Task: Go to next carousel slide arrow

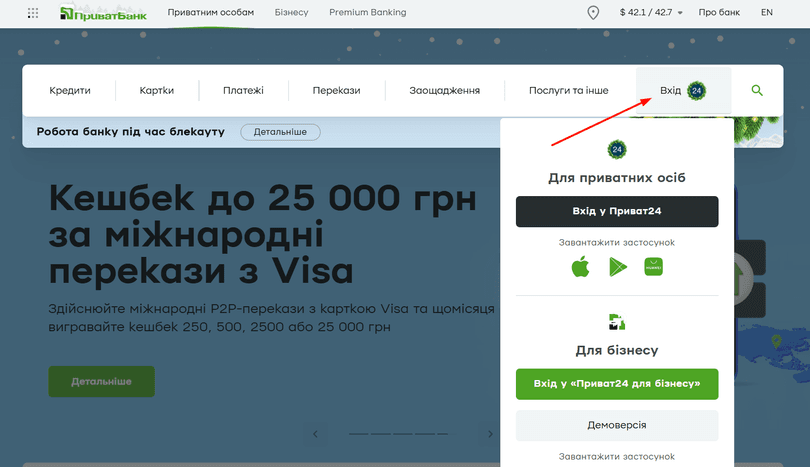Action: pyautogui.click(x=490, y=434)
